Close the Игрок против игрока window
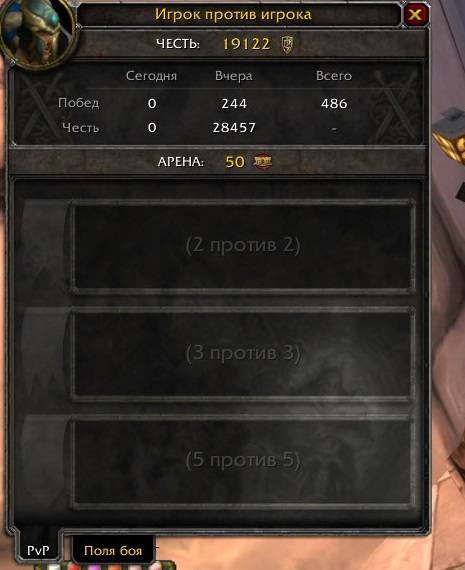The width and height of the screenshot is (465, 570). pyautogui.click(x=415, y=15)
